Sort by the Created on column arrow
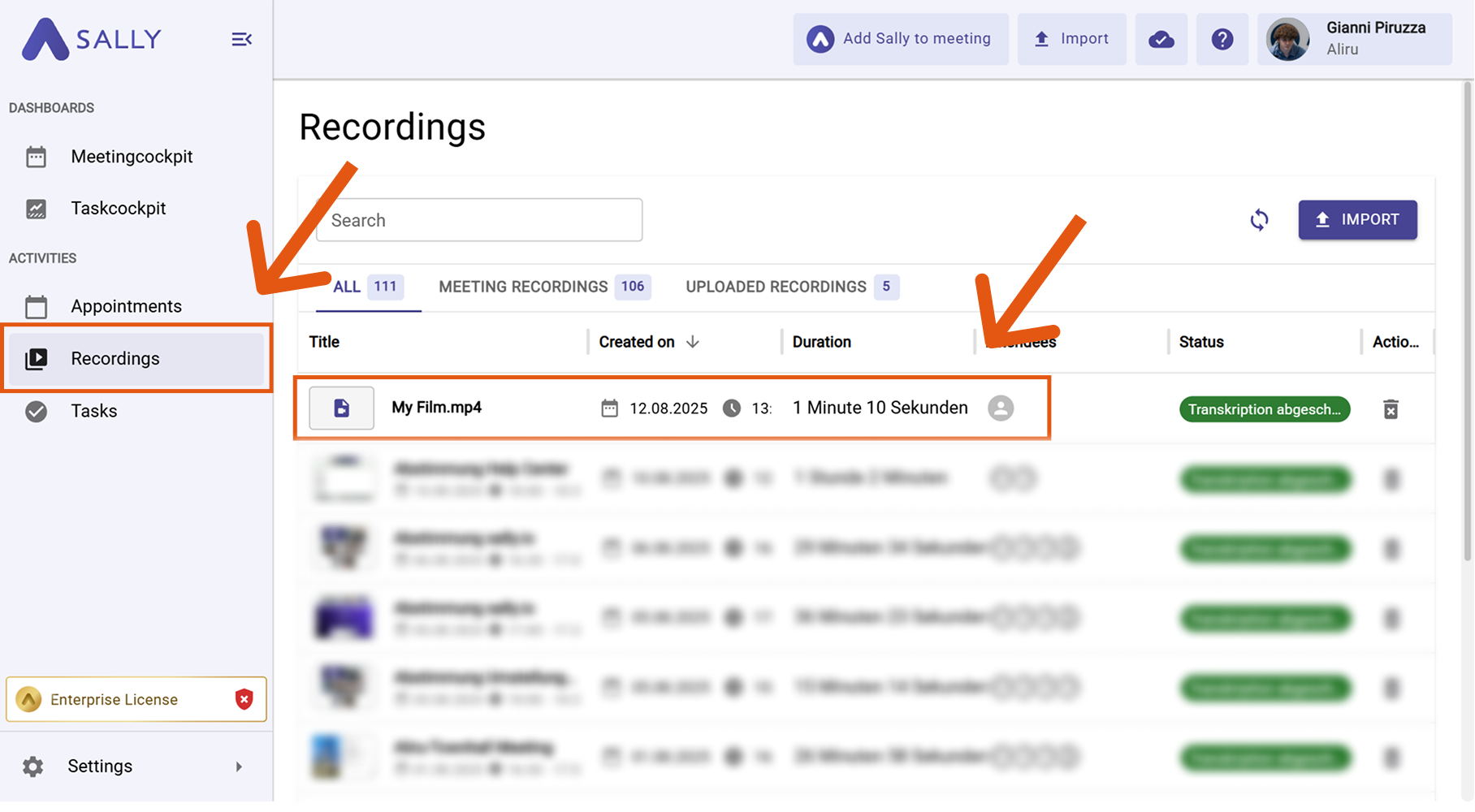Viewport: 1475px width, 812px height. [693, 342]
